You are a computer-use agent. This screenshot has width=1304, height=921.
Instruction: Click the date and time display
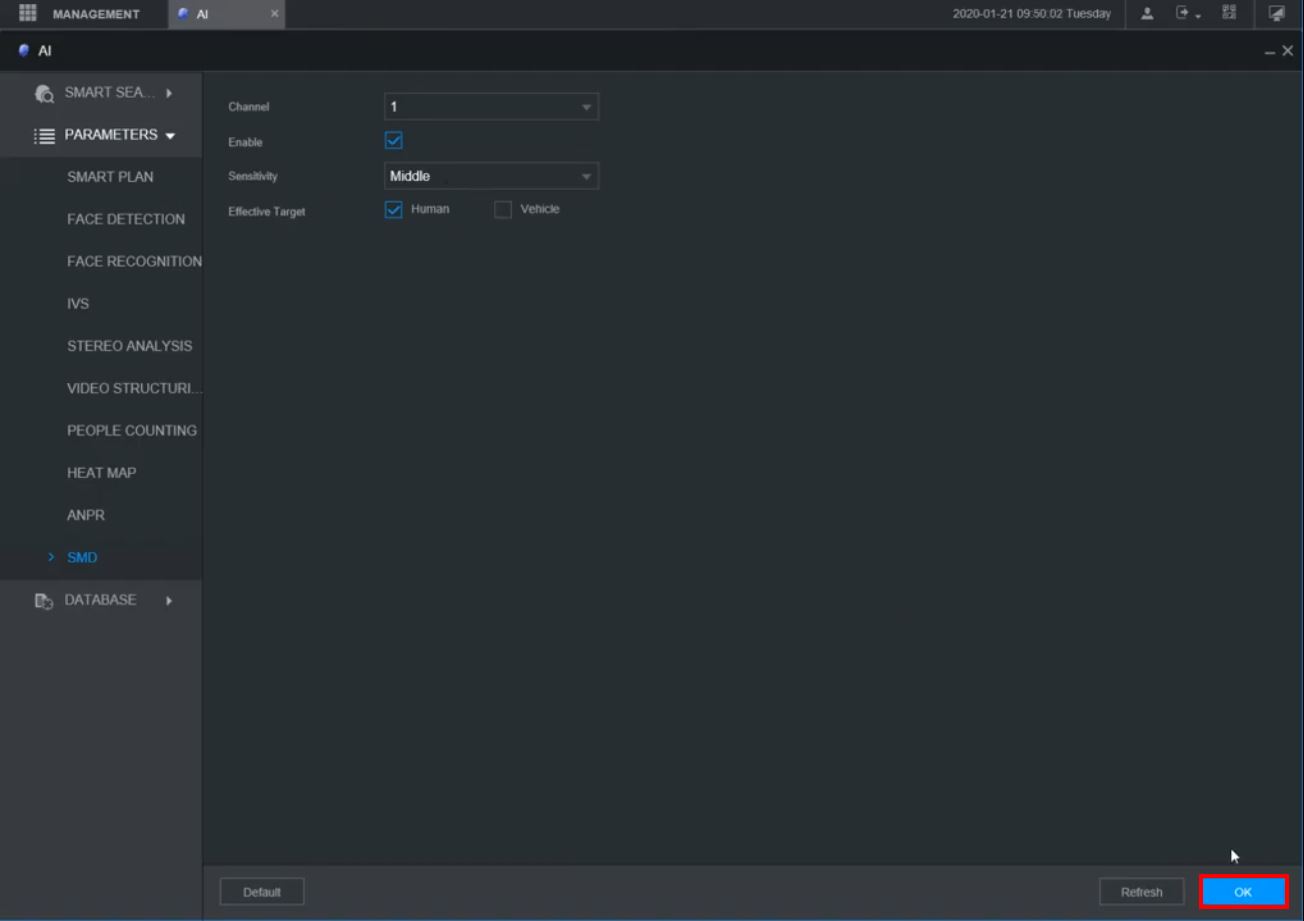tap(1031, 14)
